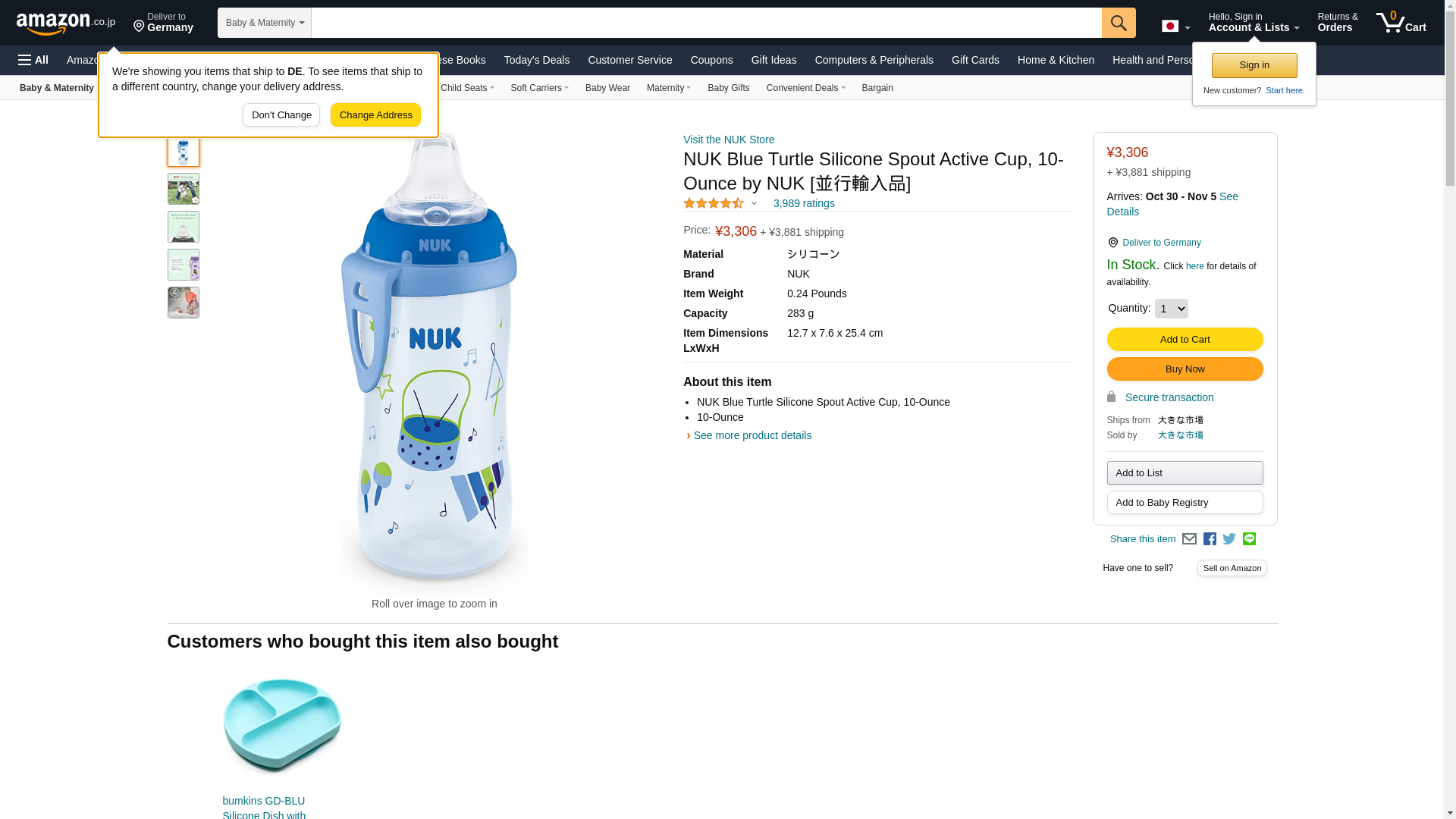Share this item via email icon

coord(1189,539)
